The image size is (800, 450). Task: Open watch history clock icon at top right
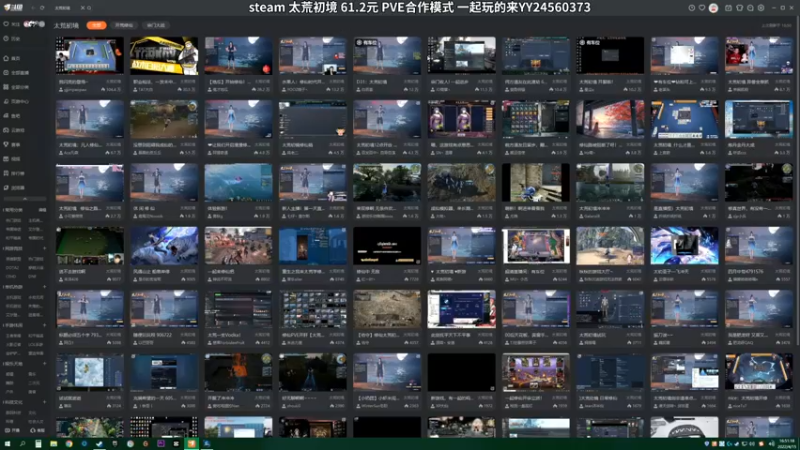(x=692, y=8)
